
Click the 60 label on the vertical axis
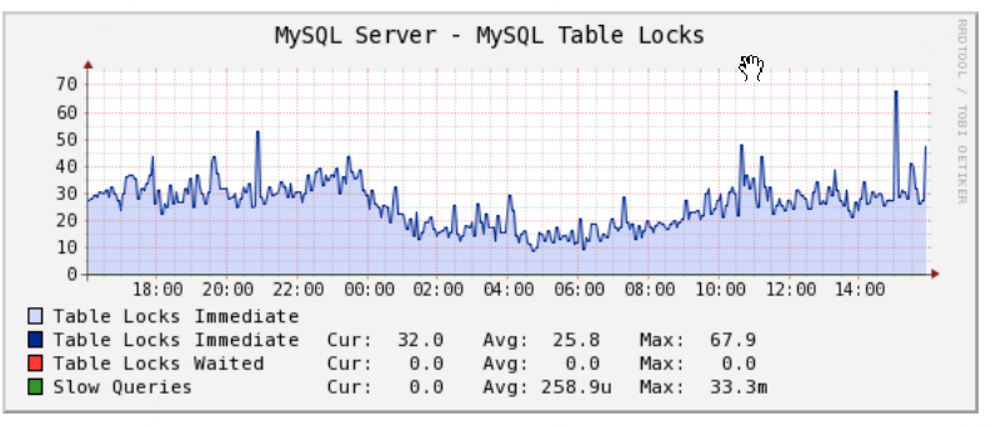(x=66, y=112)
